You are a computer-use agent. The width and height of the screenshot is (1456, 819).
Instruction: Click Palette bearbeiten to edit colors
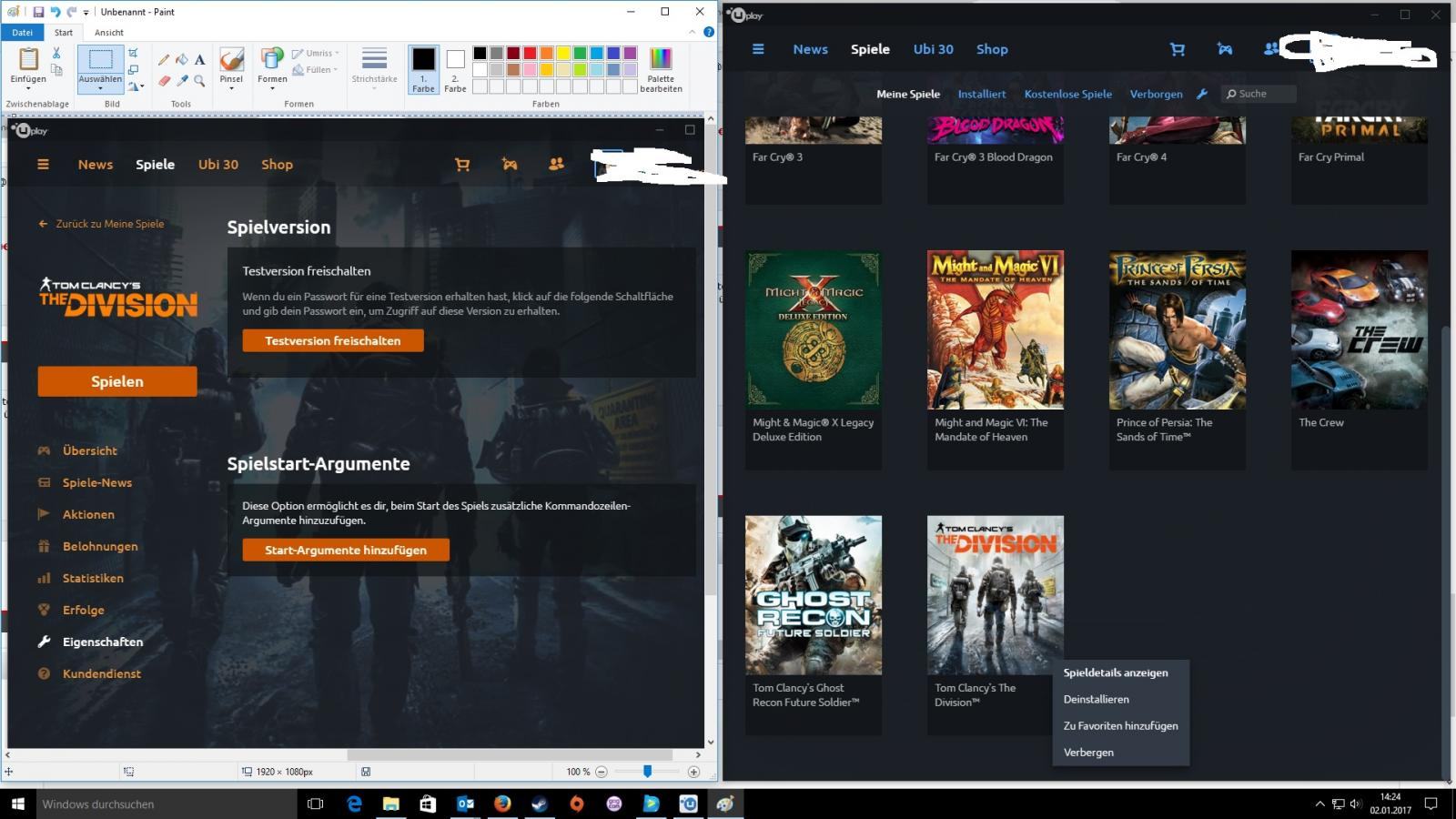click(x=661, y=69)
